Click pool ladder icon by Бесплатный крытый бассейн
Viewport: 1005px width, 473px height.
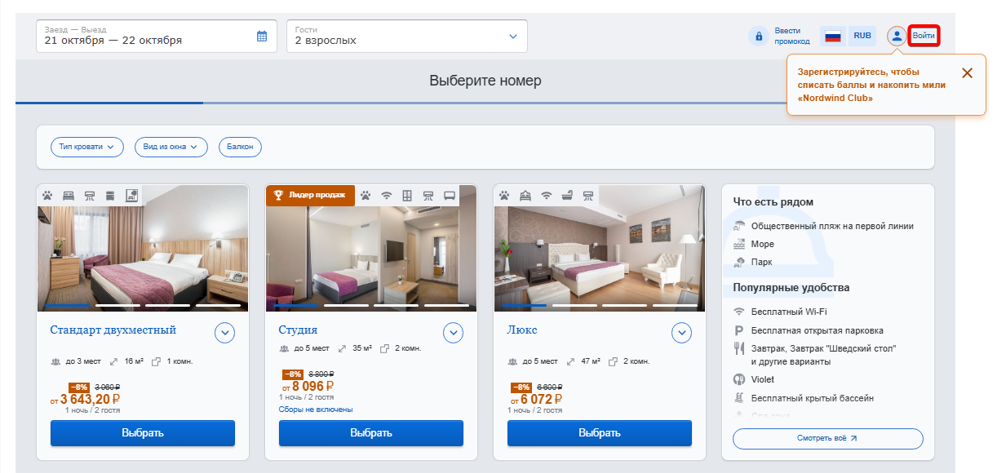[739, 398]
